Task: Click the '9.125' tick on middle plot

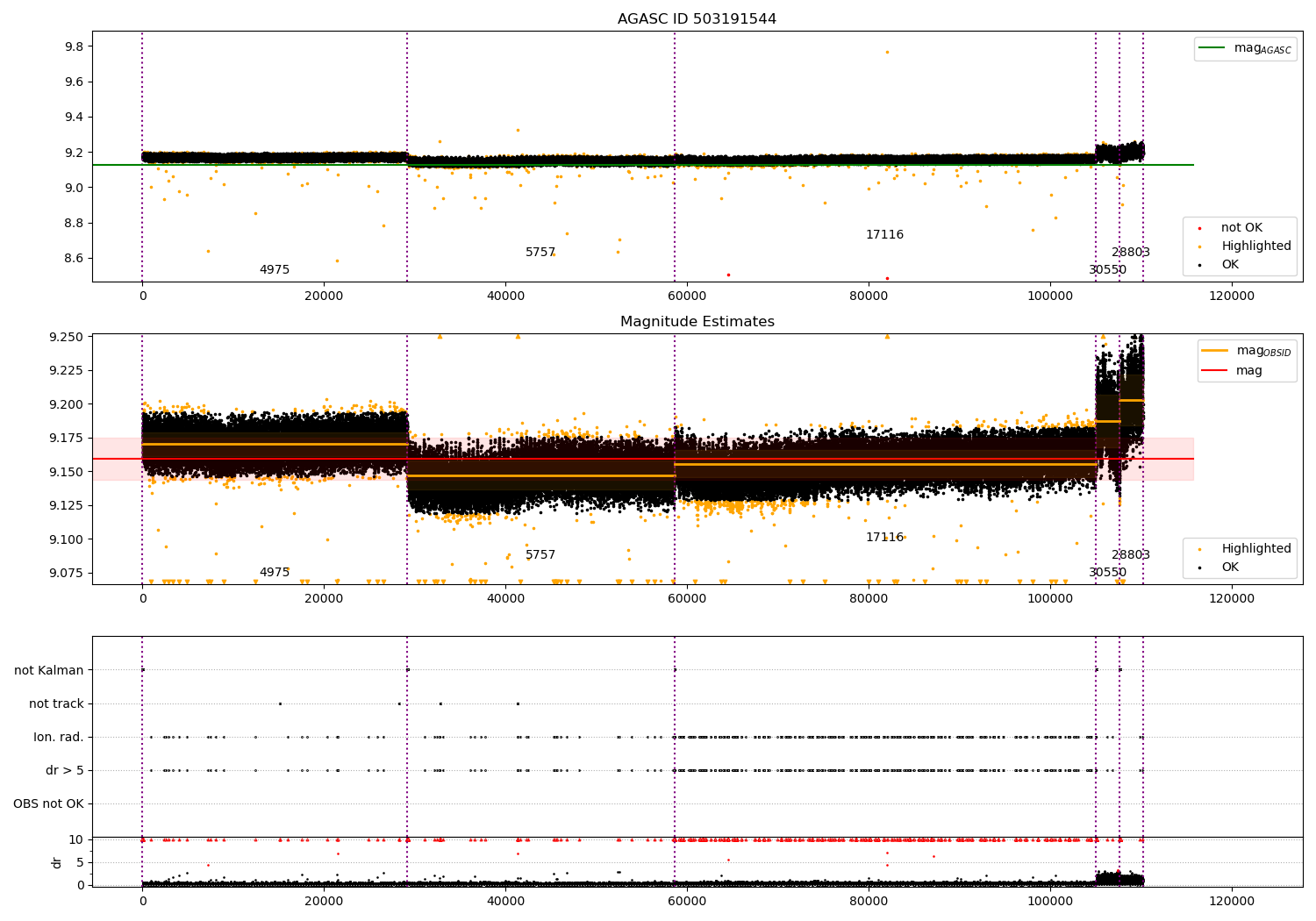Action: (67, 505)
